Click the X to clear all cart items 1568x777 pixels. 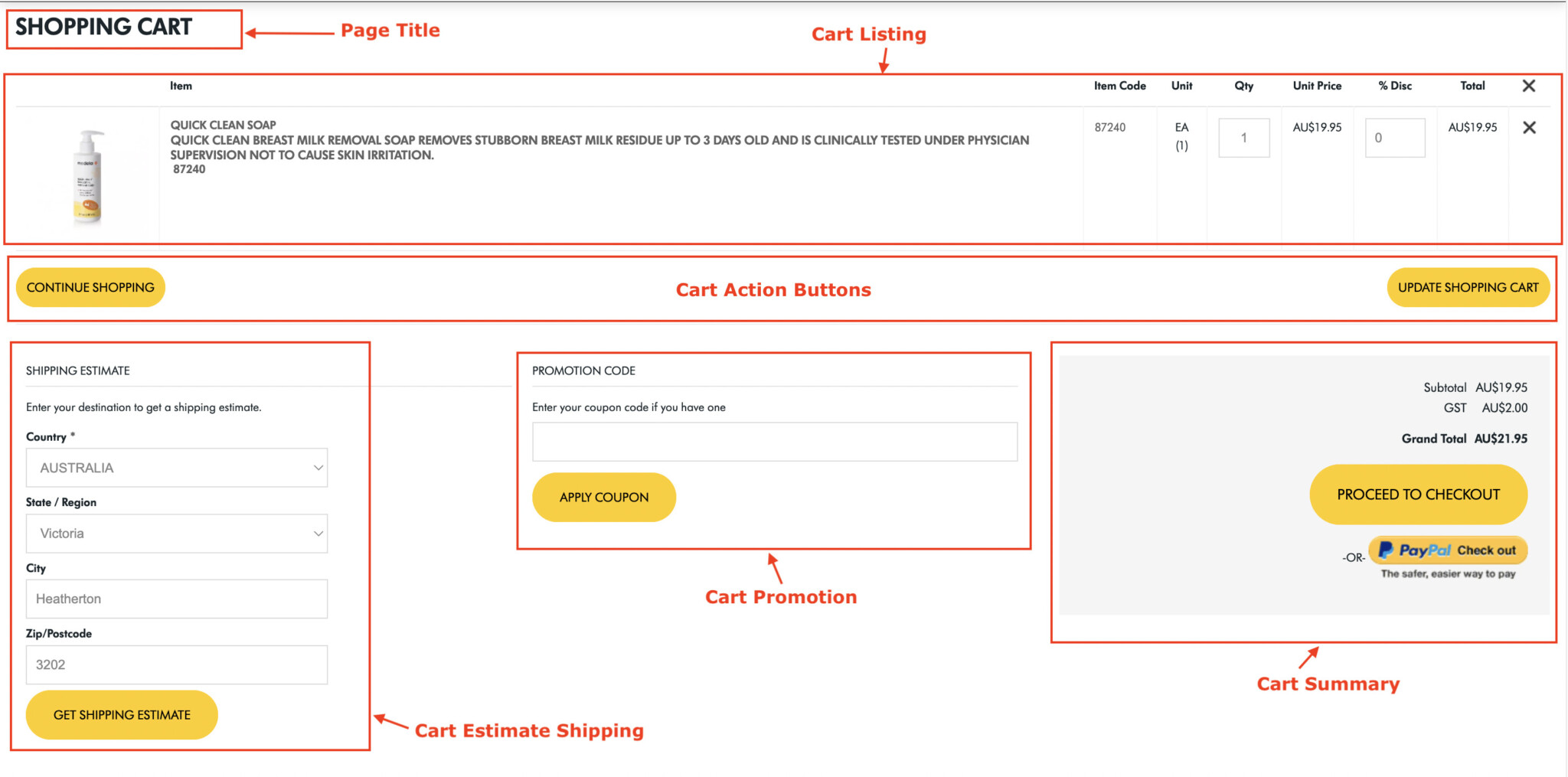click(x=1528, y=86)
